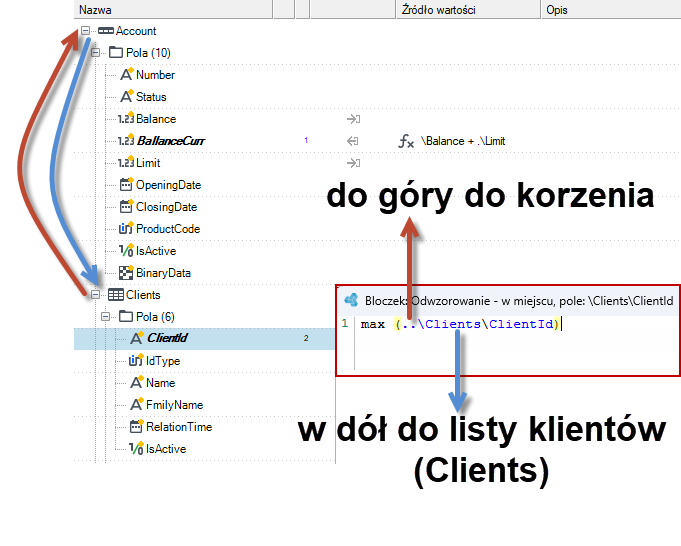Click the input arrow icon in Limit row
This screenshot has width=681, height=546.
coord(354,163)
